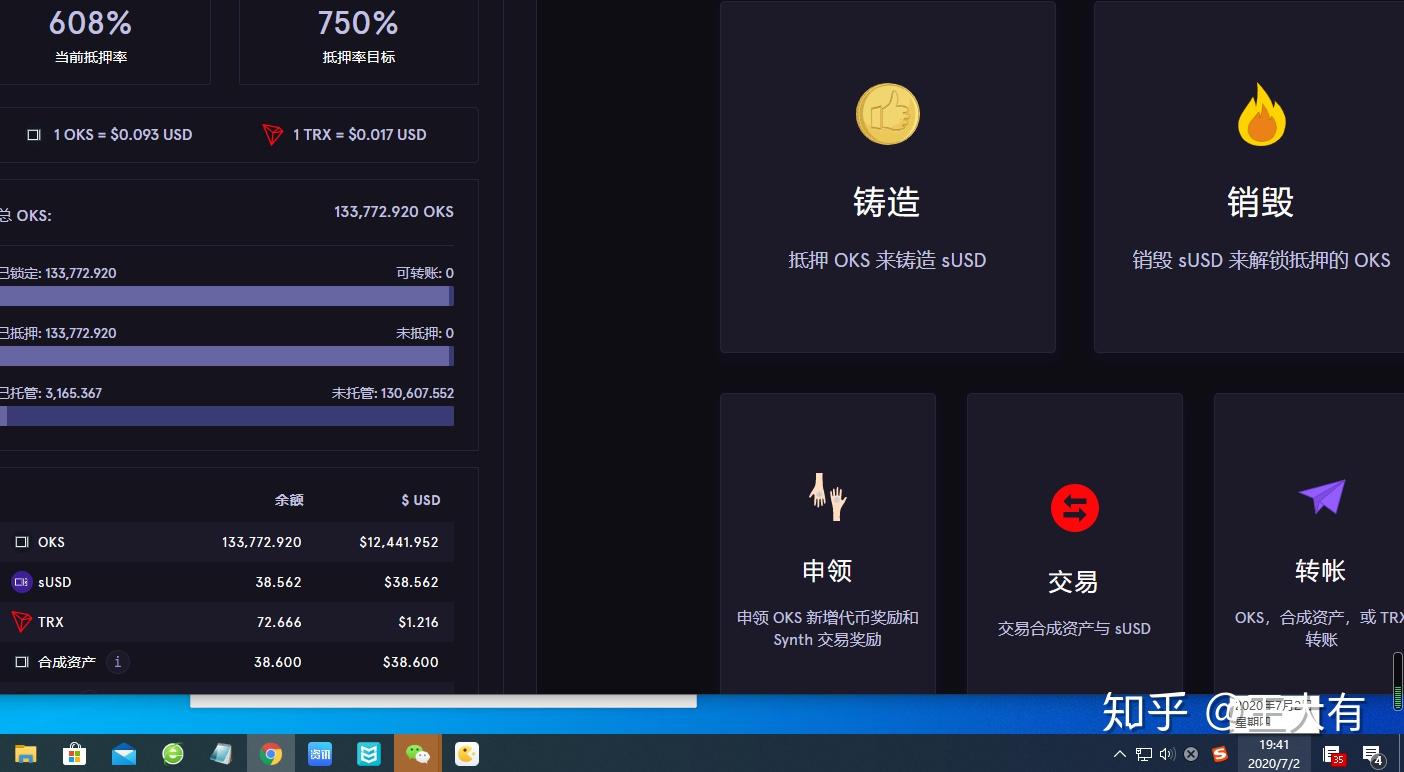
Task: Open the 铸造 (mint) card
Action: pyautogui.click(x=887, y=177)
